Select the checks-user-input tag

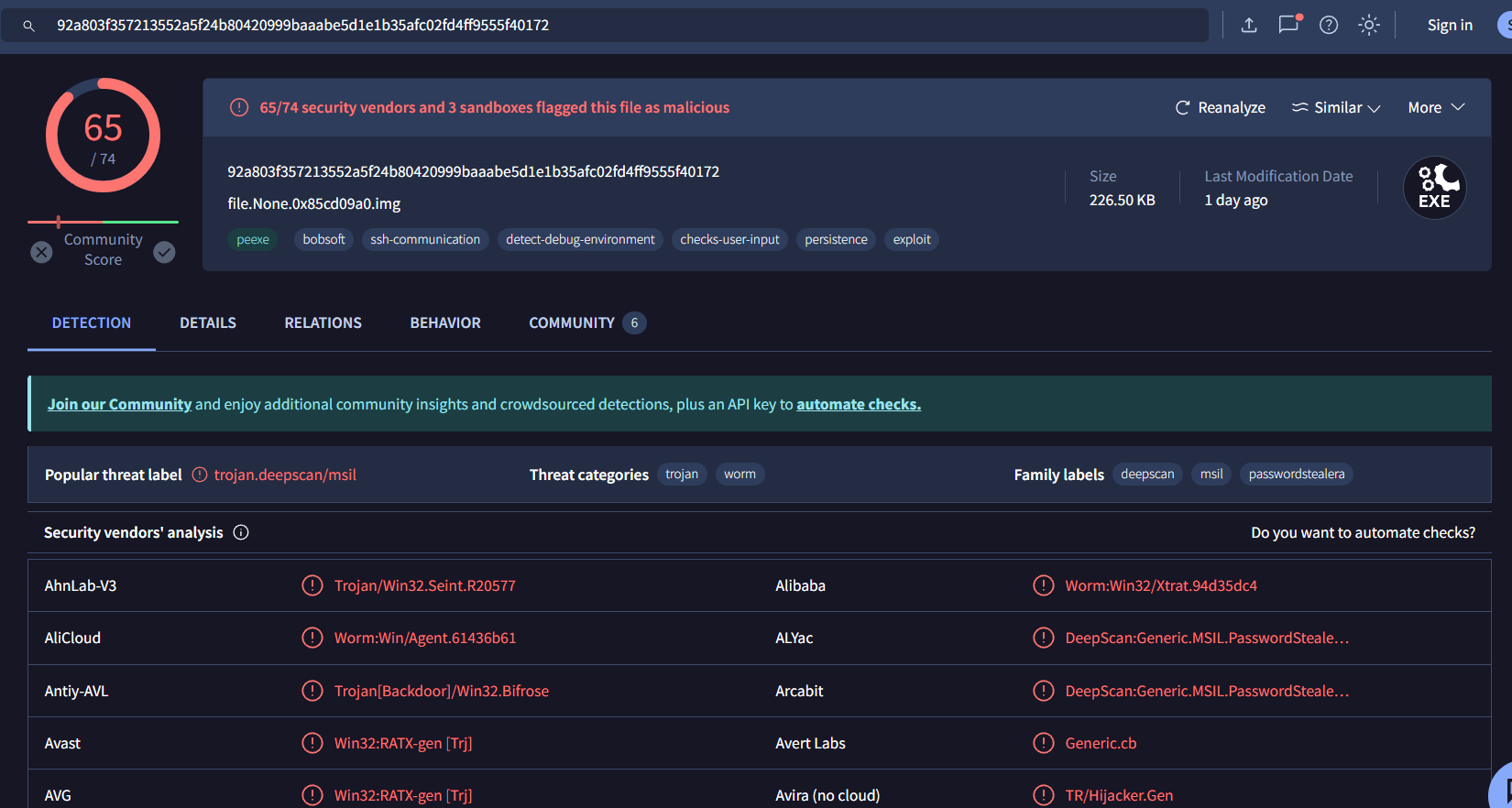point(729,239)
